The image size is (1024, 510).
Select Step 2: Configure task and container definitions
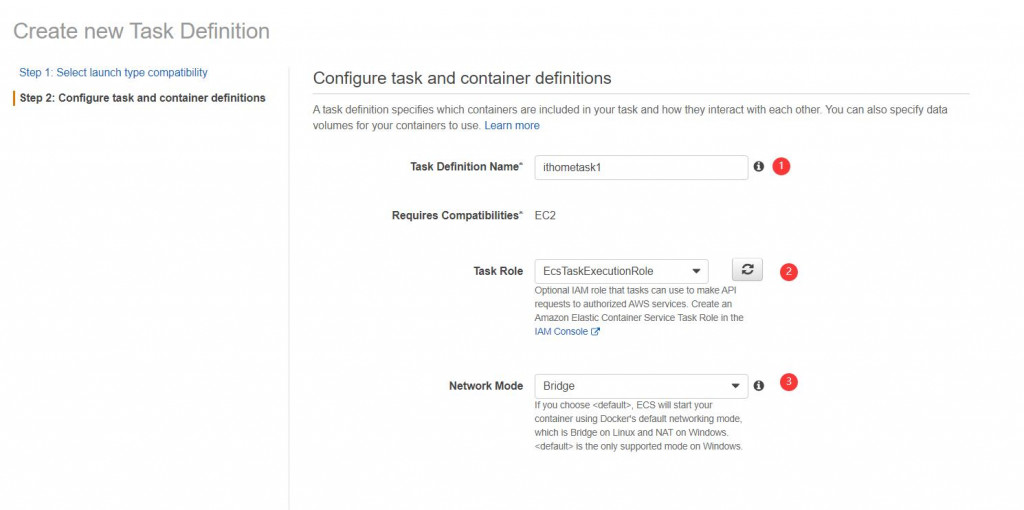pos(142,98)
